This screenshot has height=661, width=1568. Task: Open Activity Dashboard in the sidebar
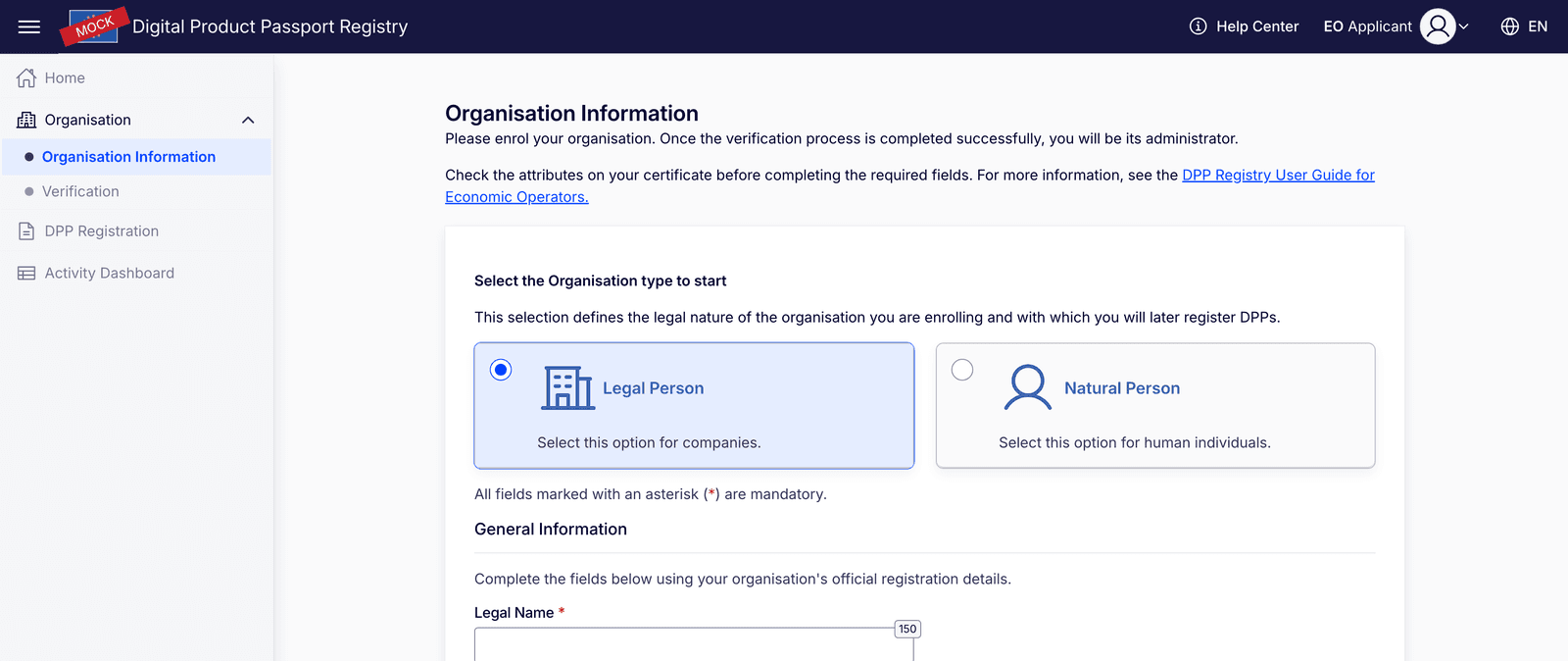click(110, 274)
